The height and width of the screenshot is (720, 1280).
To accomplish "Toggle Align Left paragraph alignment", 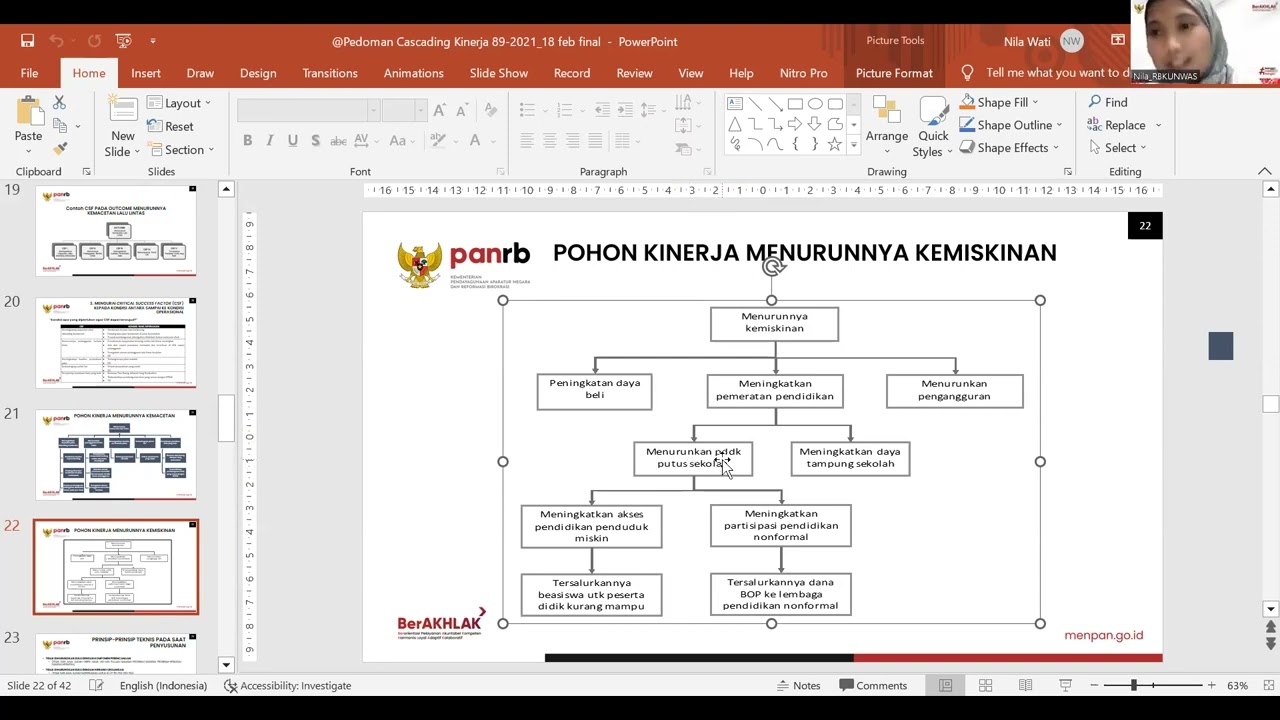I will [x=527, y=141].
